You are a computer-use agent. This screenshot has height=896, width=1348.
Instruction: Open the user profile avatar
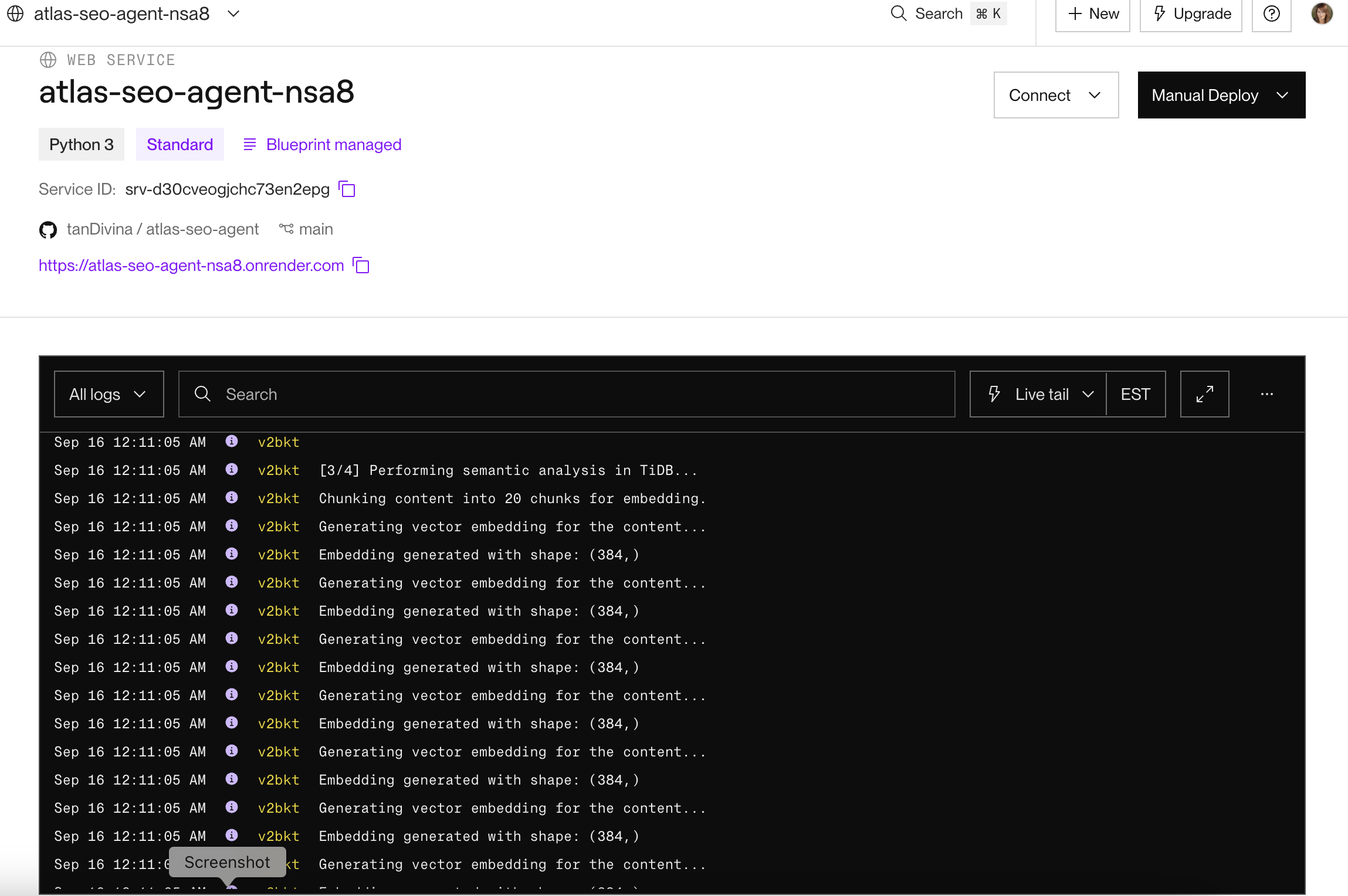(x=1322, y=14)
